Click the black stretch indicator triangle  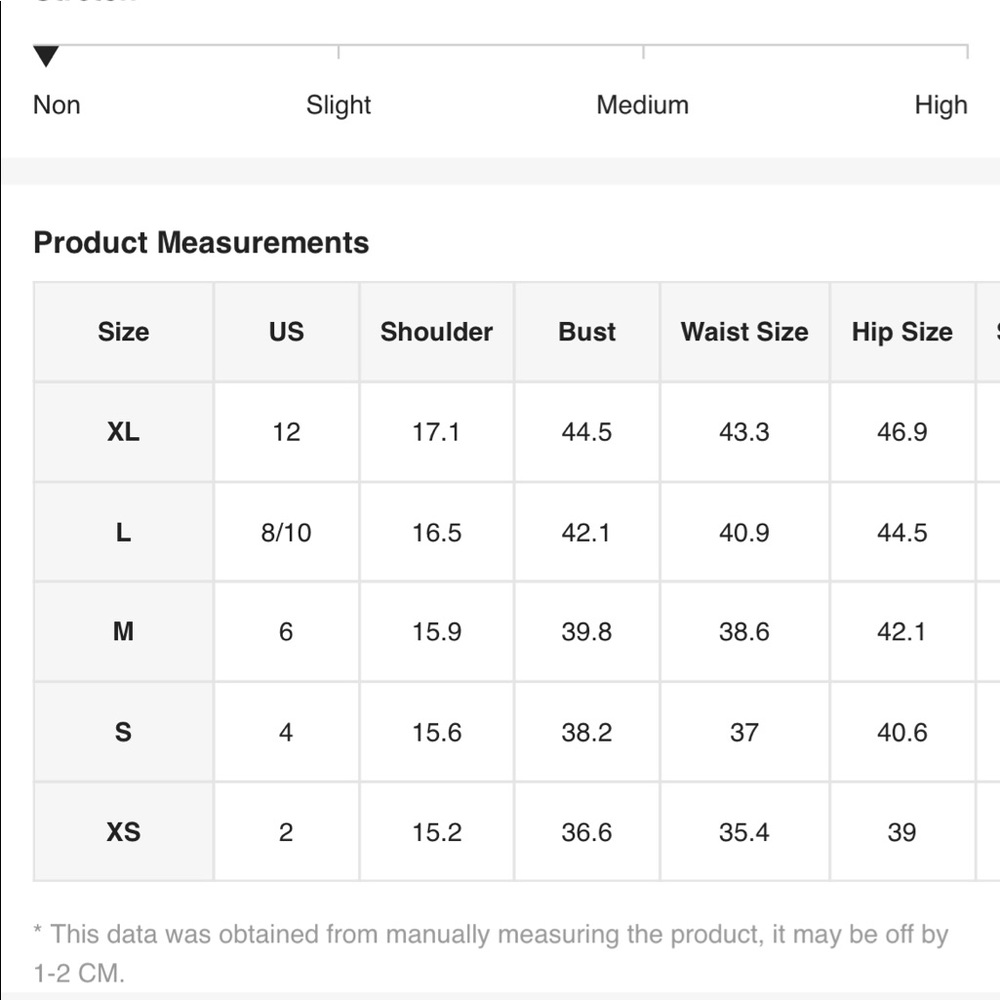click(46, 56)
